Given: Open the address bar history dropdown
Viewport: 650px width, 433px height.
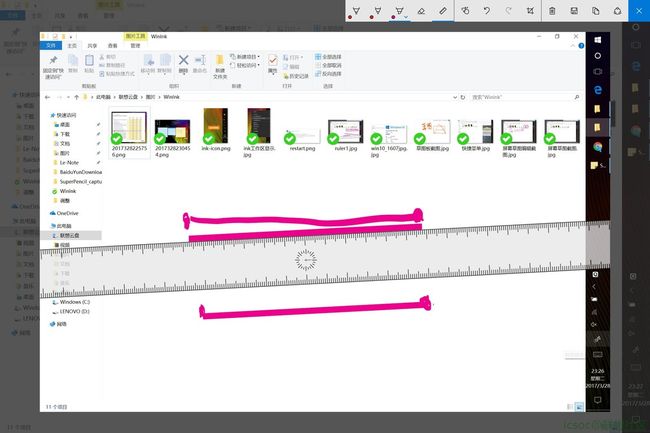Looking at the screenshot, I should click(x=455, y=97).
